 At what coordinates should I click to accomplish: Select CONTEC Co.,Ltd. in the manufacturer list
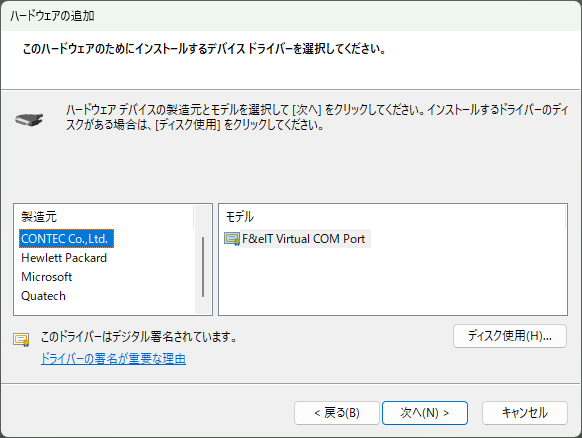pos(66,239)
